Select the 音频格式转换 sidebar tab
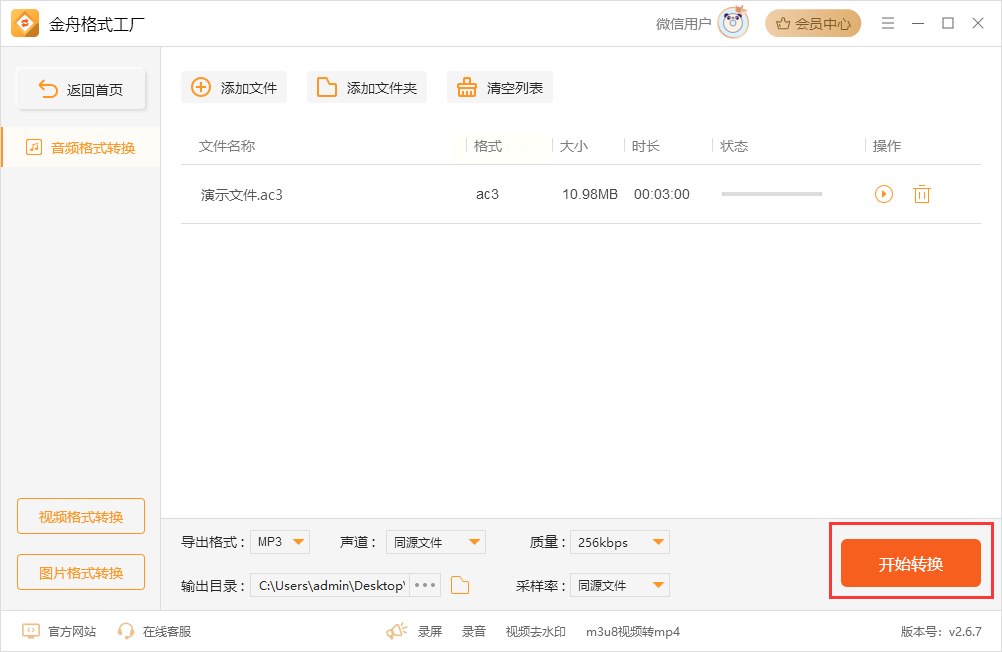Image resolution: width=1002 pixels, height=652 pixels. (x=81, y=147)
